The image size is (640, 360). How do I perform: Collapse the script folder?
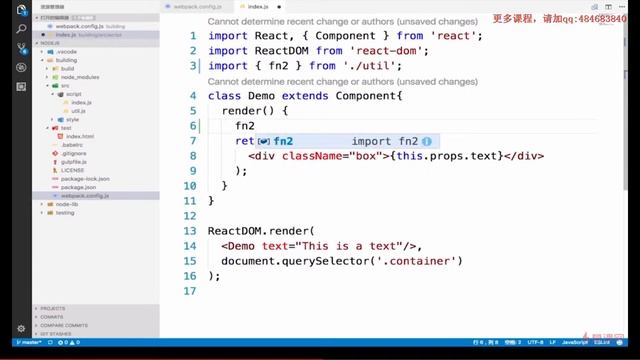[96, 94]
